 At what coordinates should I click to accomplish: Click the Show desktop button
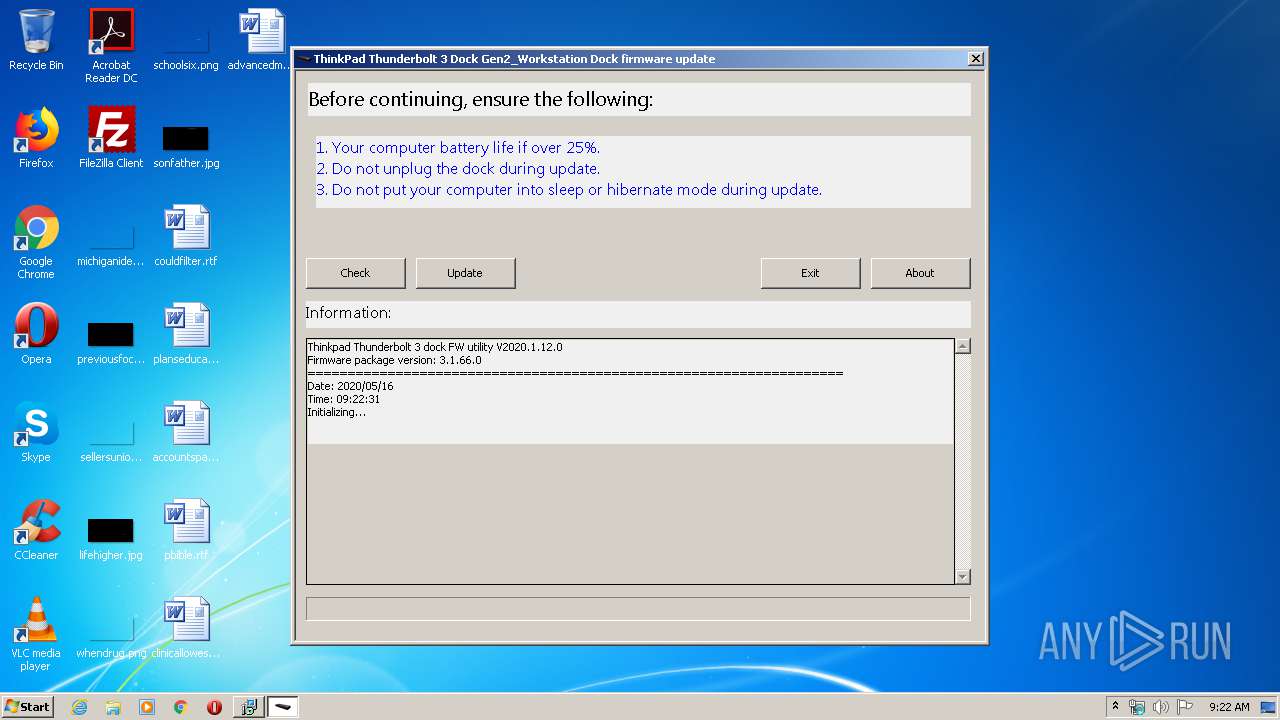pos(1269,707)
